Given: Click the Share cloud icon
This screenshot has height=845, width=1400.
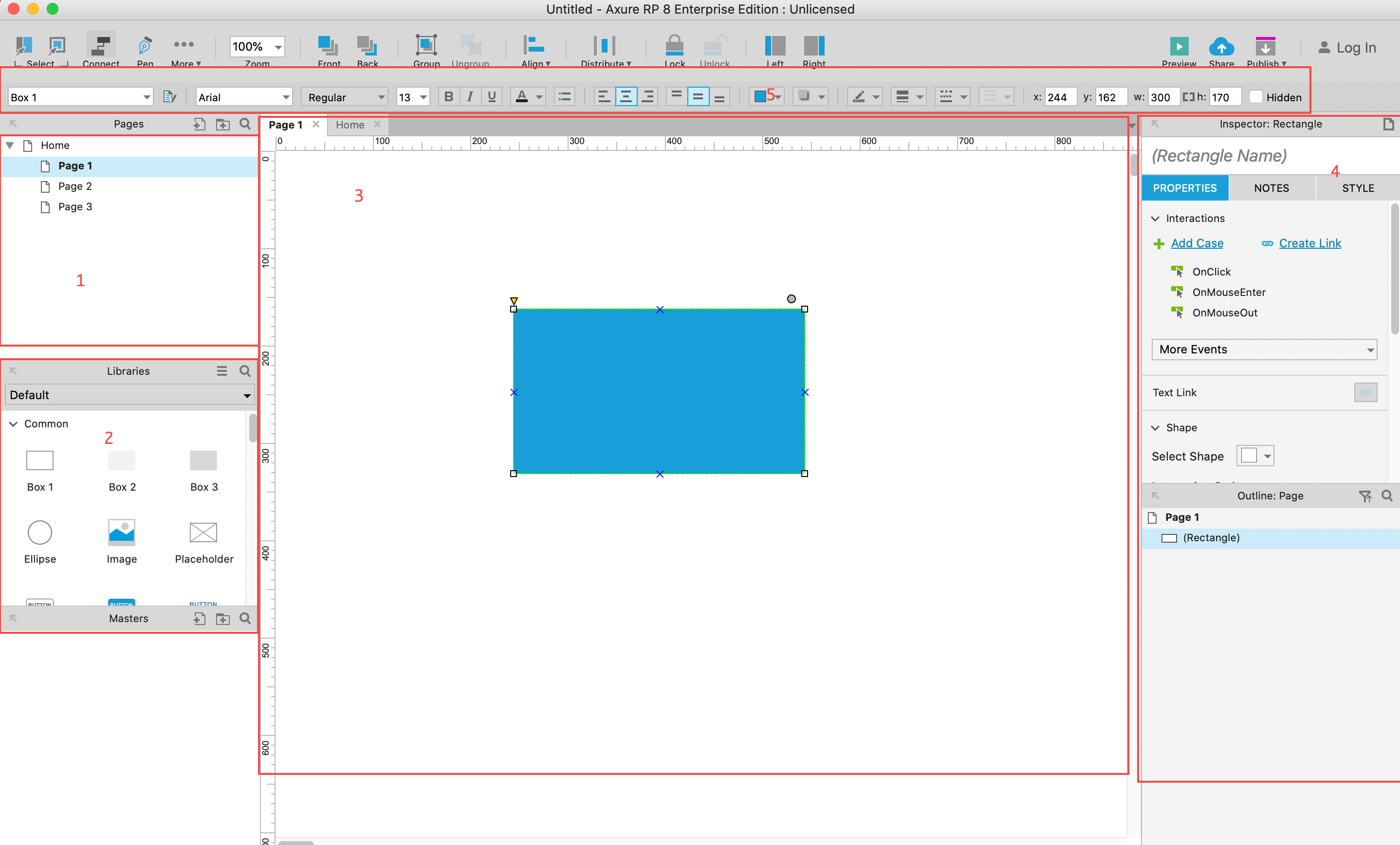Looking at the screenshot, I should click(x=1221, y=47).
